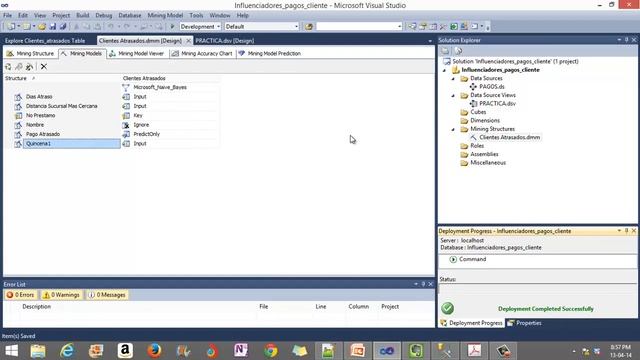Click the Description column header in Error List
Image resolution: width=640 pixels, height=360 pixels.
[37, 307]
